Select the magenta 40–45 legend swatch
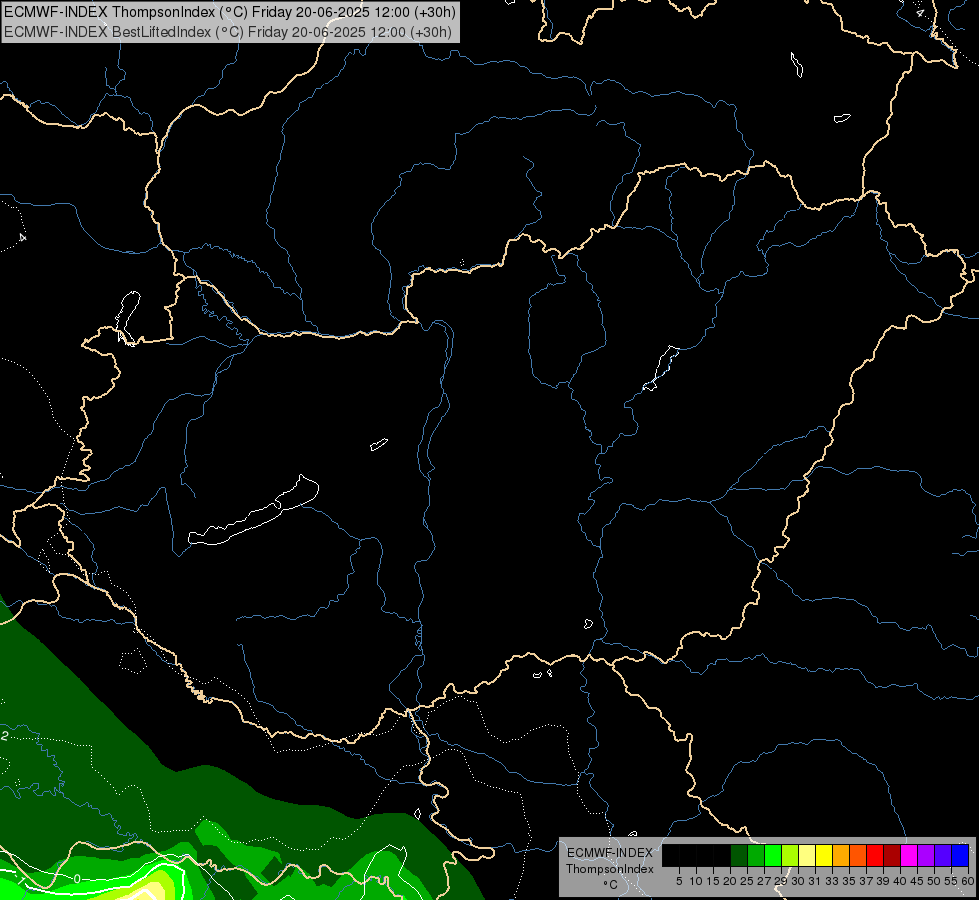The width and height of the screenshot is (979, 900). click(x=908, y=855)
